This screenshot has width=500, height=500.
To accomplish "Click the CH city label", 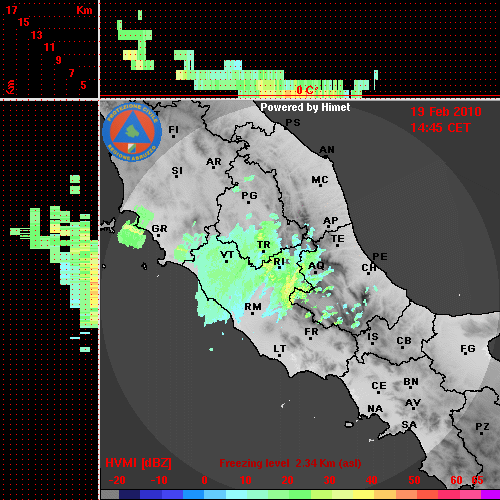I will pyautogui.click(x=369, y=268).
